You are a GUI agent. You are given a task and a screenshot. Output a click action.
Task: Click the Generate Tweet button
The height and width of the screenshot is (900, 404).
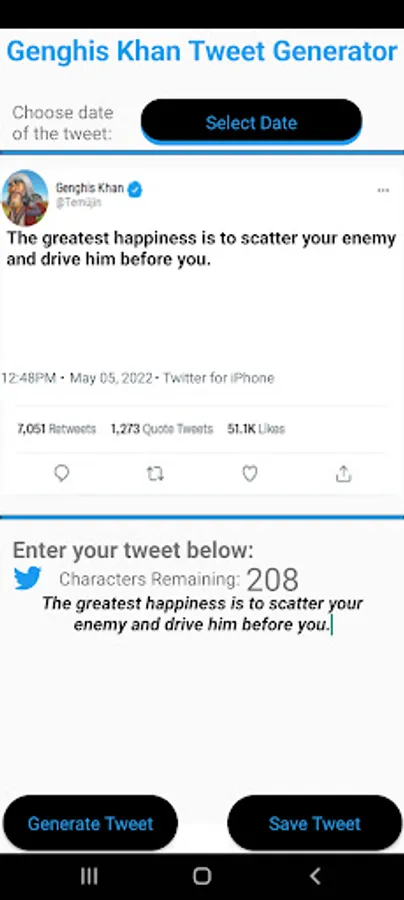90,824
